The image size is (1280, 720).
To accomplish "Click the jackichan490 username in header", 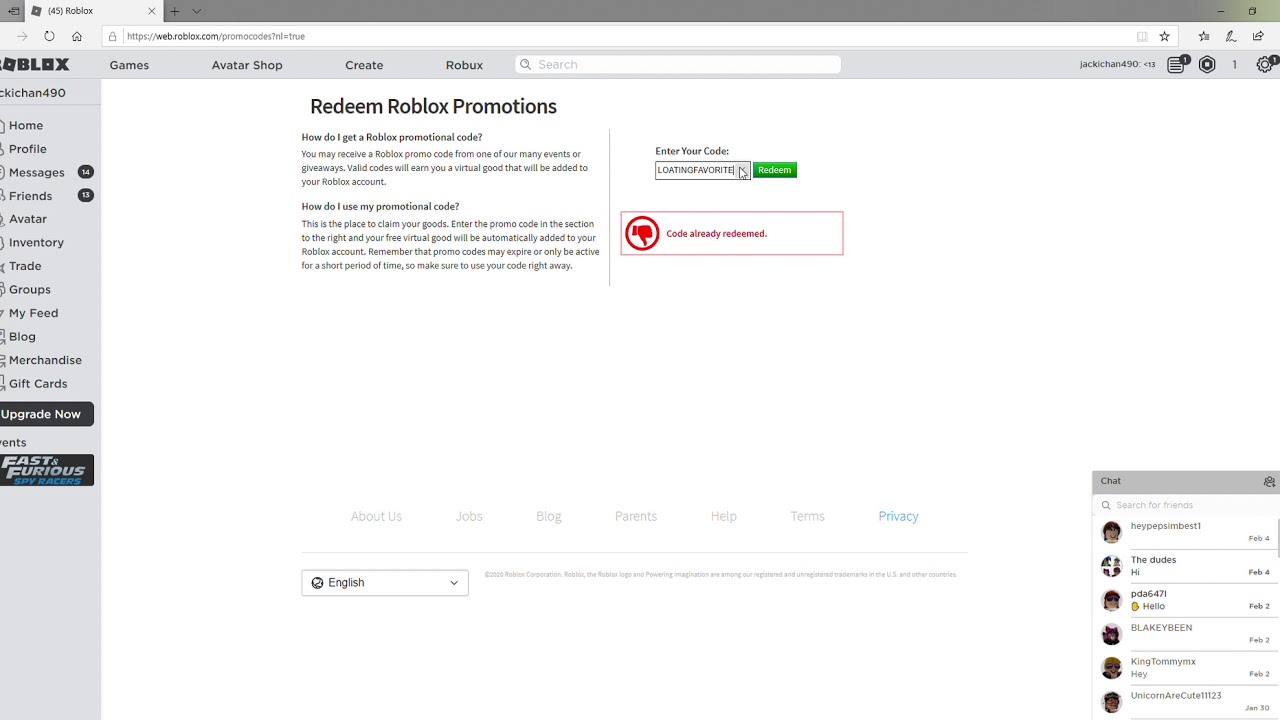I will [x=1117, y=65].
